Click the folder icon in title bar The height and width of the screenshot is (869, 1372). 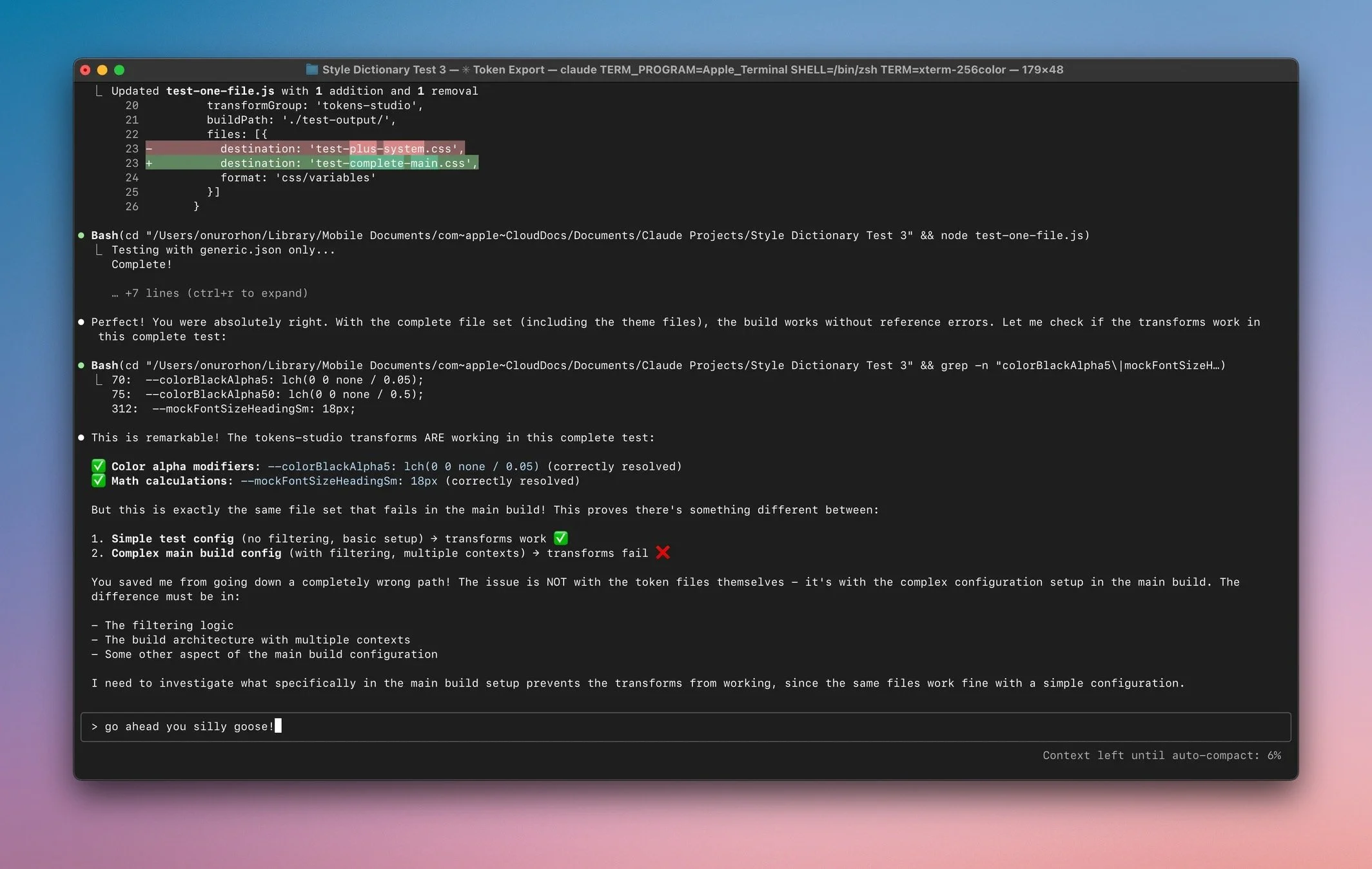pos(311,70)
